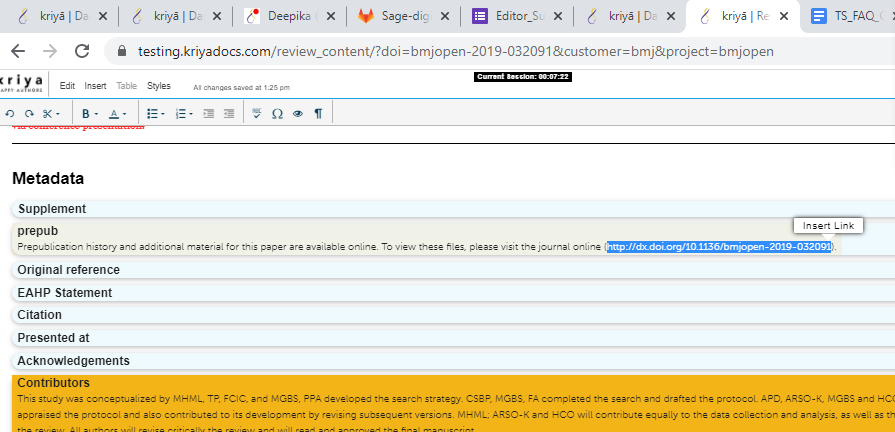This screenshot has width=895, height=432.
Task: Click the scissors cut icon
Action: (48, 114)
